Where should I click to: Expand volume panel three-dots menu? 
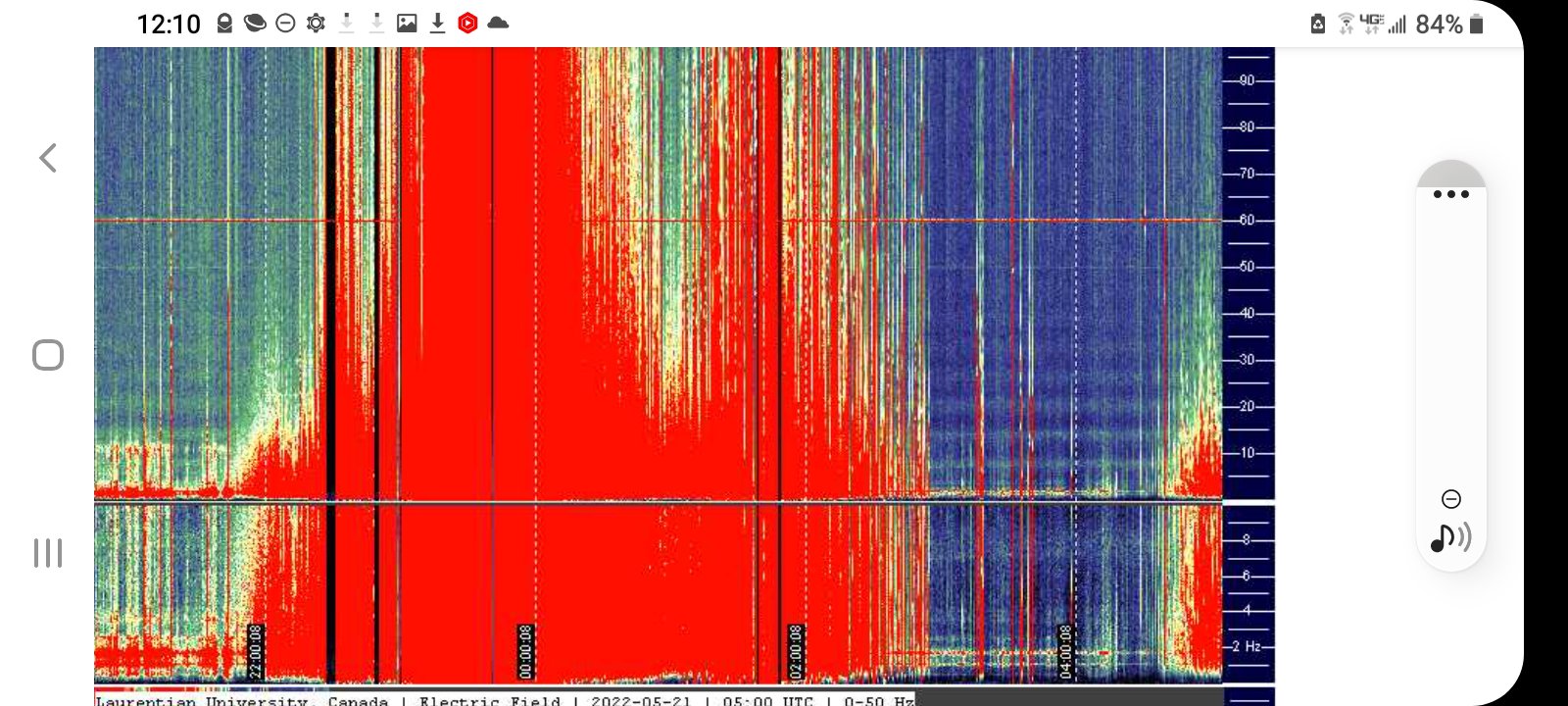click(x=1450, y=194)
